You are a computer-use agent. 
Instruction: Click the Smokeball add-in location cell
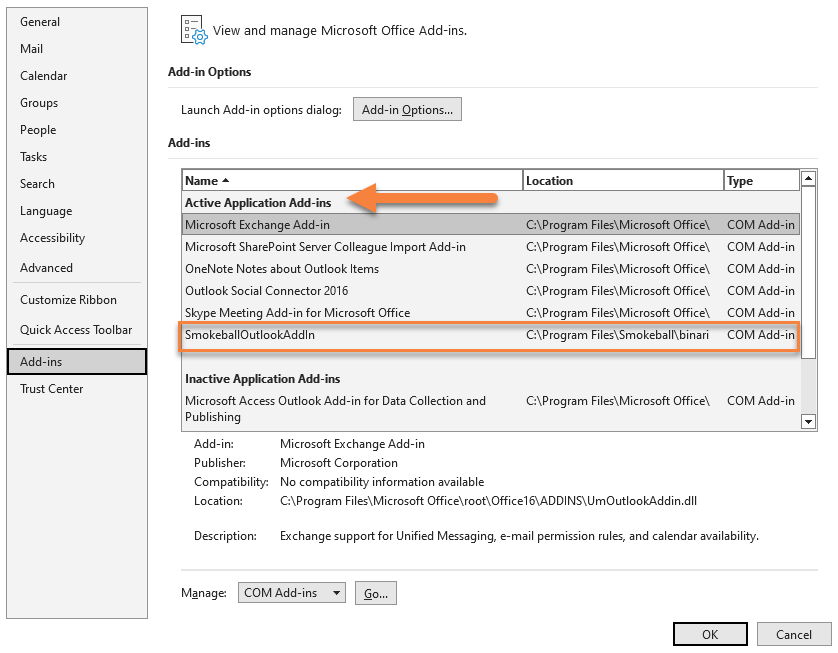pos(617,335)
